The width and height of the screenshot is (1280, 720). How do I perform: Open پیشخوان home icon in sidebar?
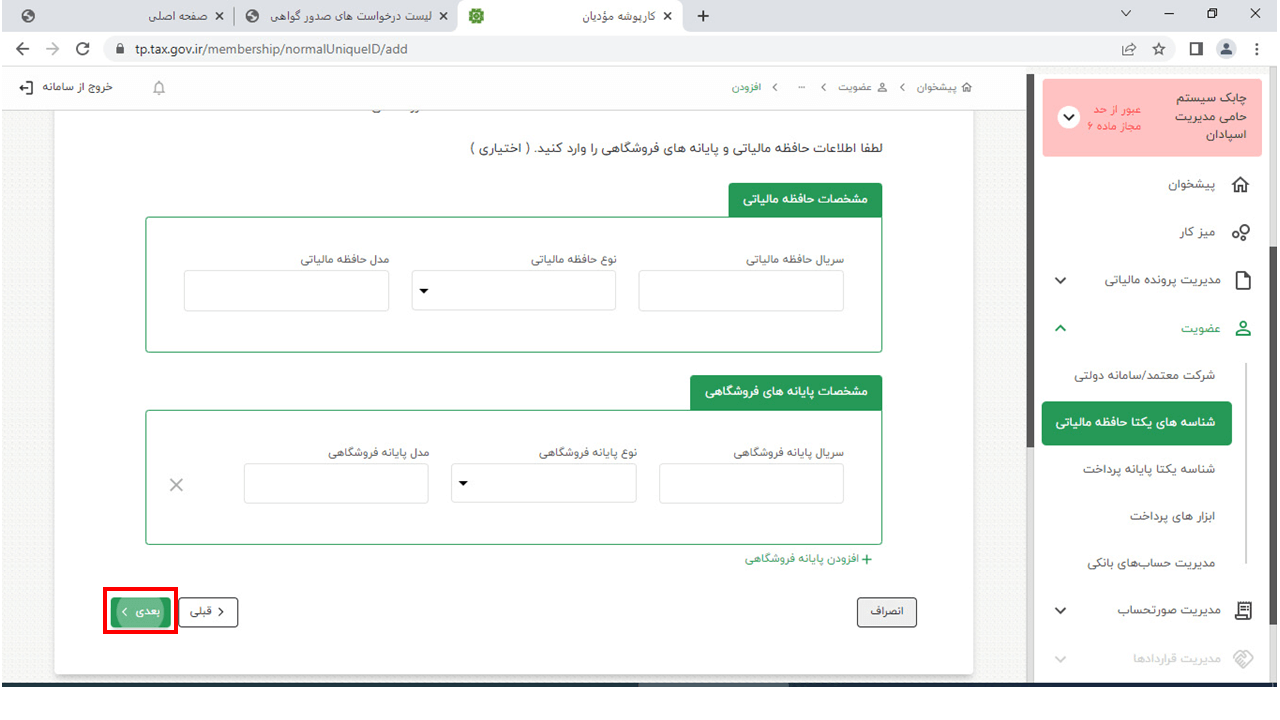point(1240,185)
